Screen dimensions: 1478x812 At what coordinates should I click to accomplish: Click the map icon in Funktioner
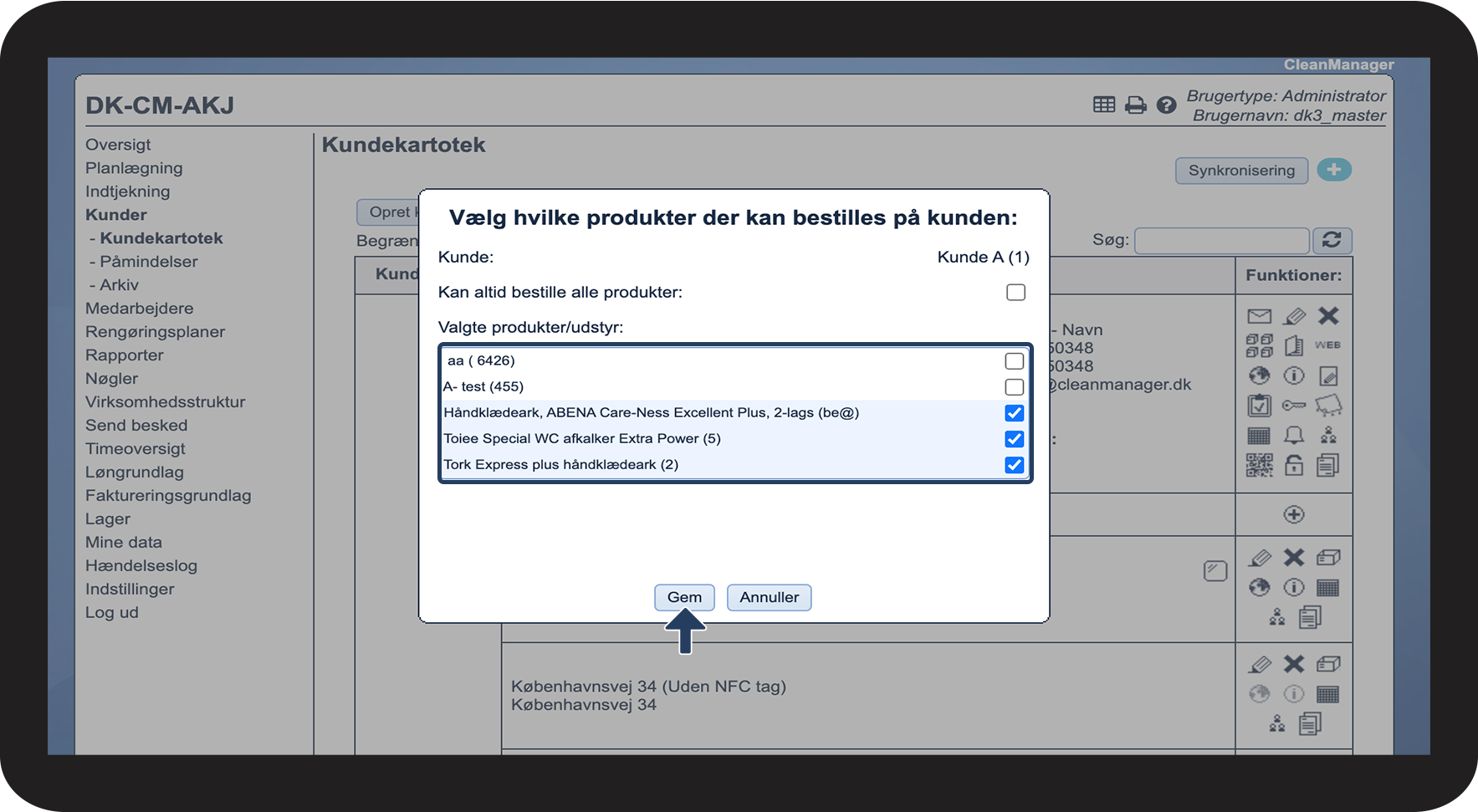(x=1328, y=406)
